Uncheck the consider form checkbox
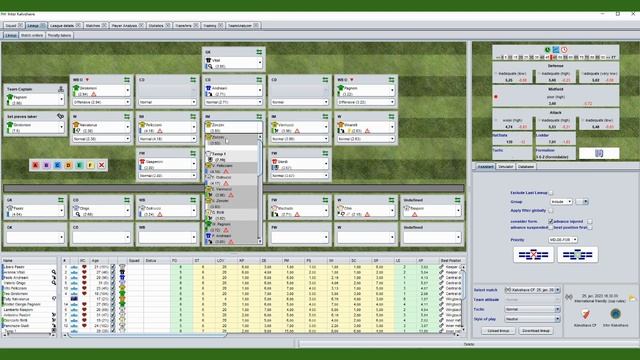Screen dimensions: 640x360 tap(551, 221)
